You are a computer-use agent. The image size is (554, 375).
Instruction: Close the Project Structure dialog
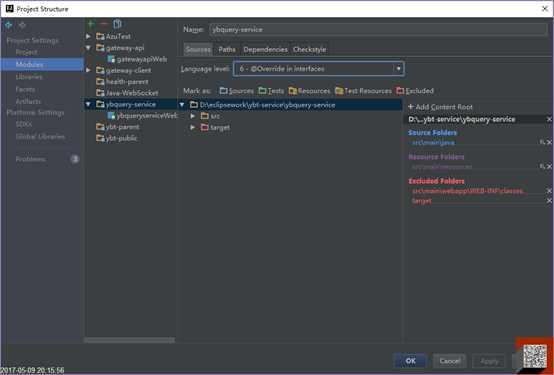click(544, 9)
